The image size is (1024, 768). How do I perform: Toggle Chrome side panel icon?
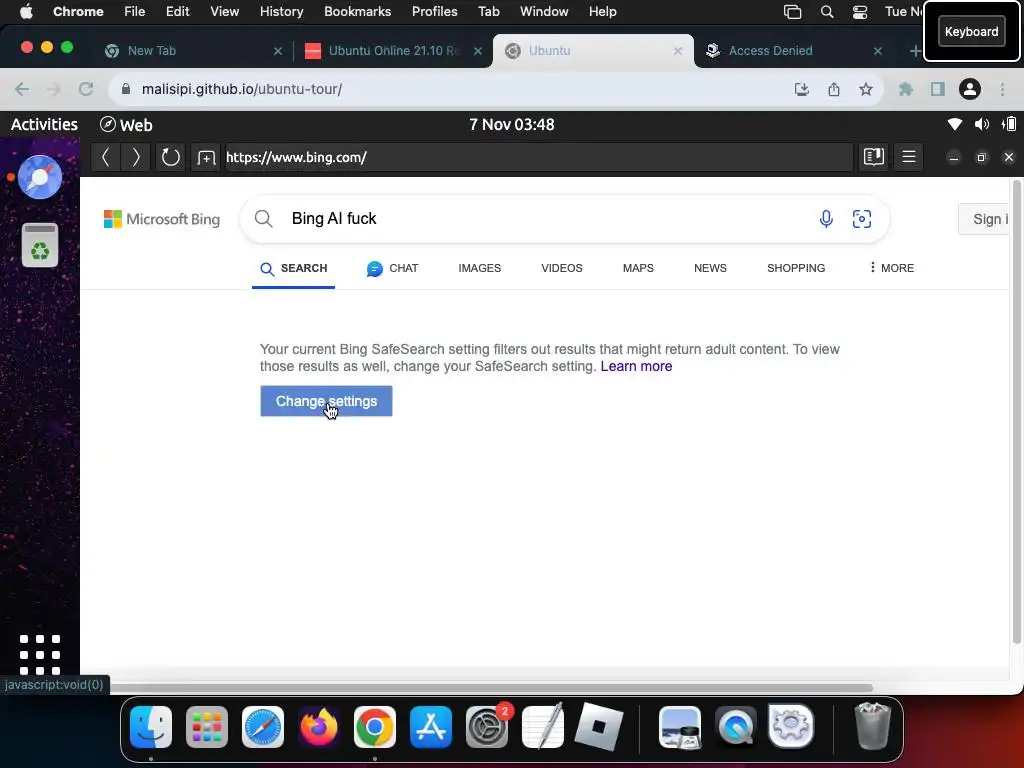tap(938, 89)
